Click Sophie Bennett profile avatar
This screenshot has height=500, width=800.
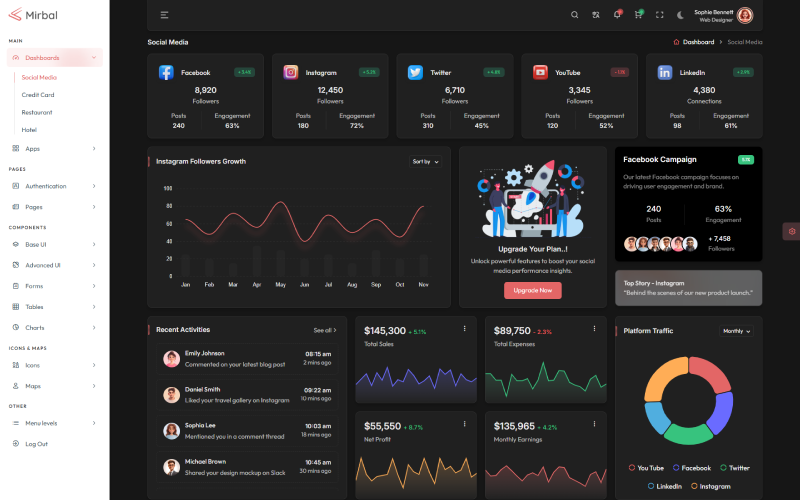[x=745, y=15]
